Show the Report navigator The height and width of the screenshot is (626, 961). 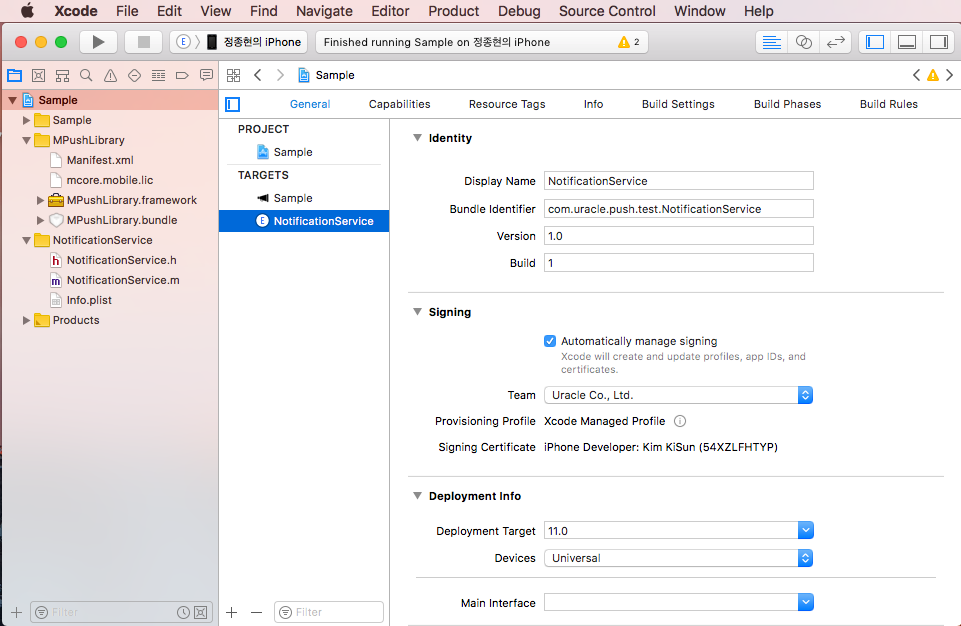coord(206,75)
